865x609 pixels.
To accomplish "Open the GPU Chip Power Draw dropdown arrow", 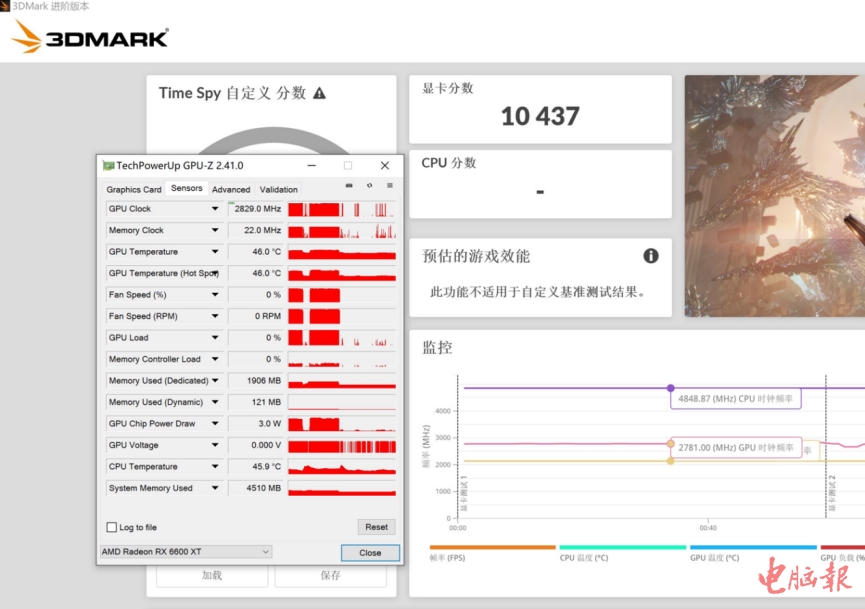I will (x=214, y=424).
